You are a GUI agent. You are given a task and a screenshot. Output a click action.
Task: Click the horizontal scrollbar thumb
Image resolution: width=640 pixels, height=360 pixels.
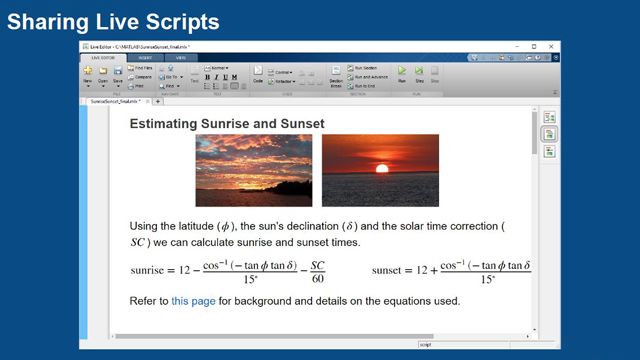click(274, 336)
